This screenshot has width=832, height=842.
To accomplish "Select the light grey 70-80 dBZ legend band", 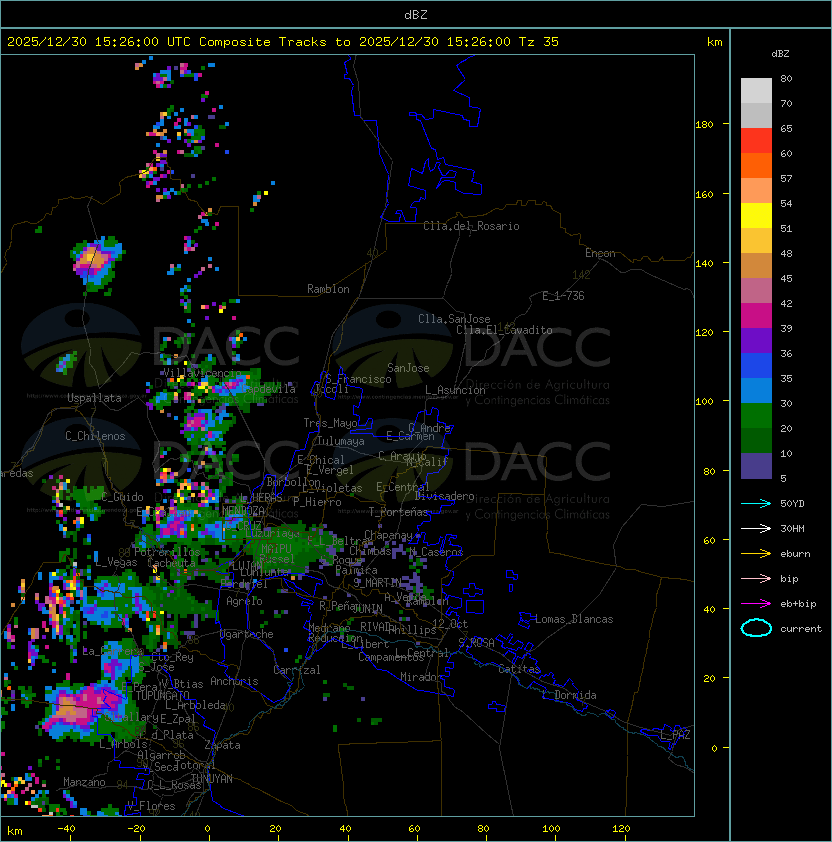I will point(756,91).
